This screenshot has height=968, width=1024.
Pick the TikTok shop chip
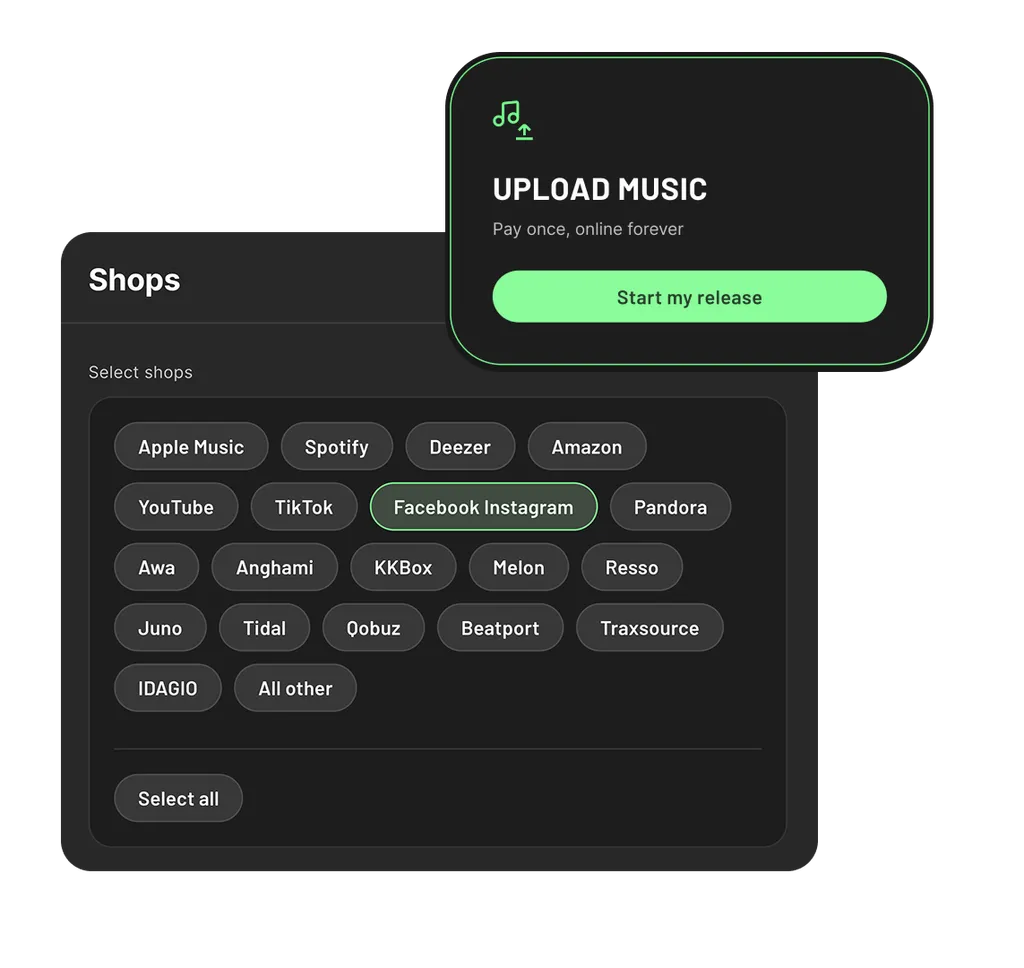pos(304,507)
